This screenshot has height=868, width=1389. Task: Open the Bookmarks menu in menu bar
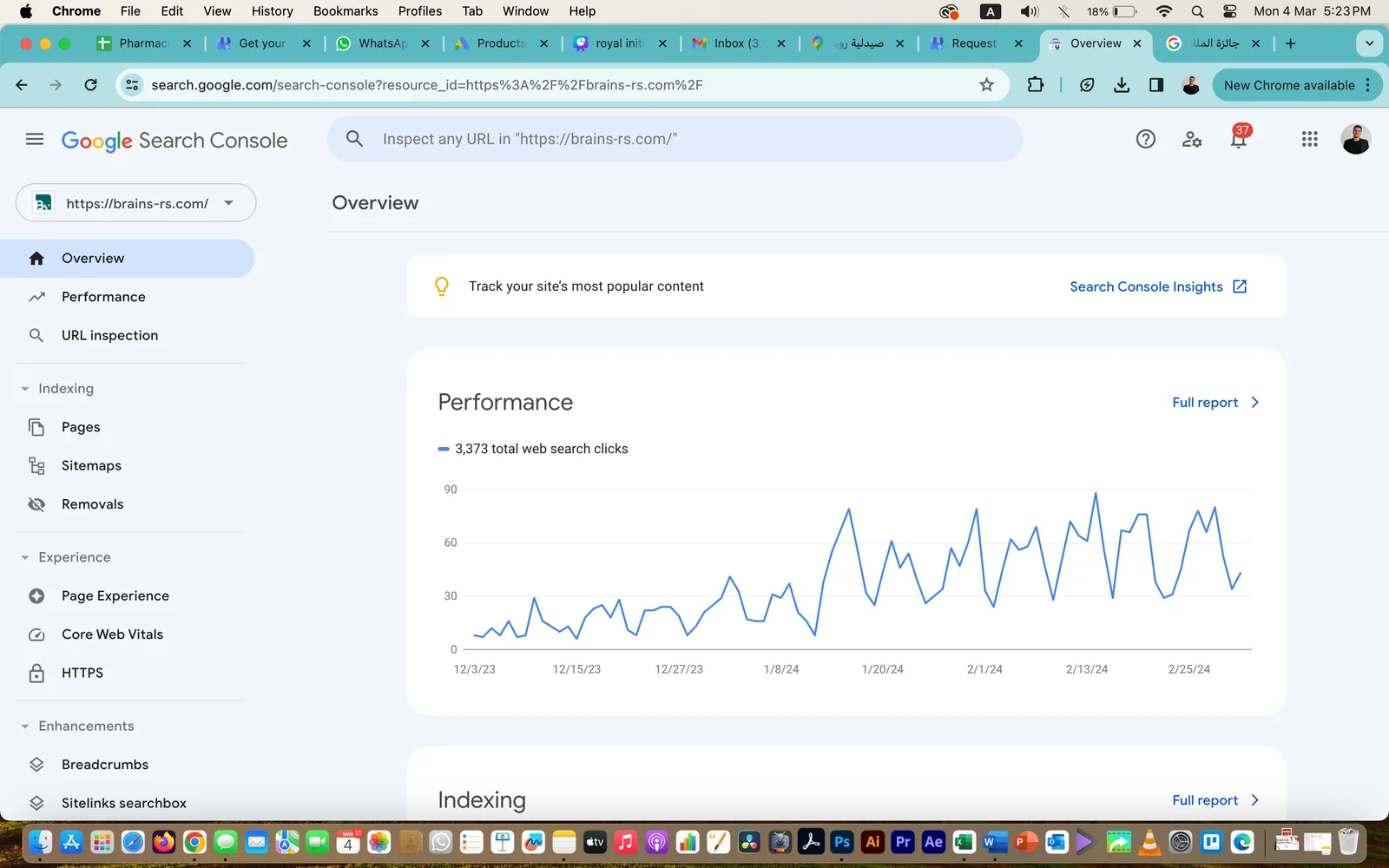(345, 11)
